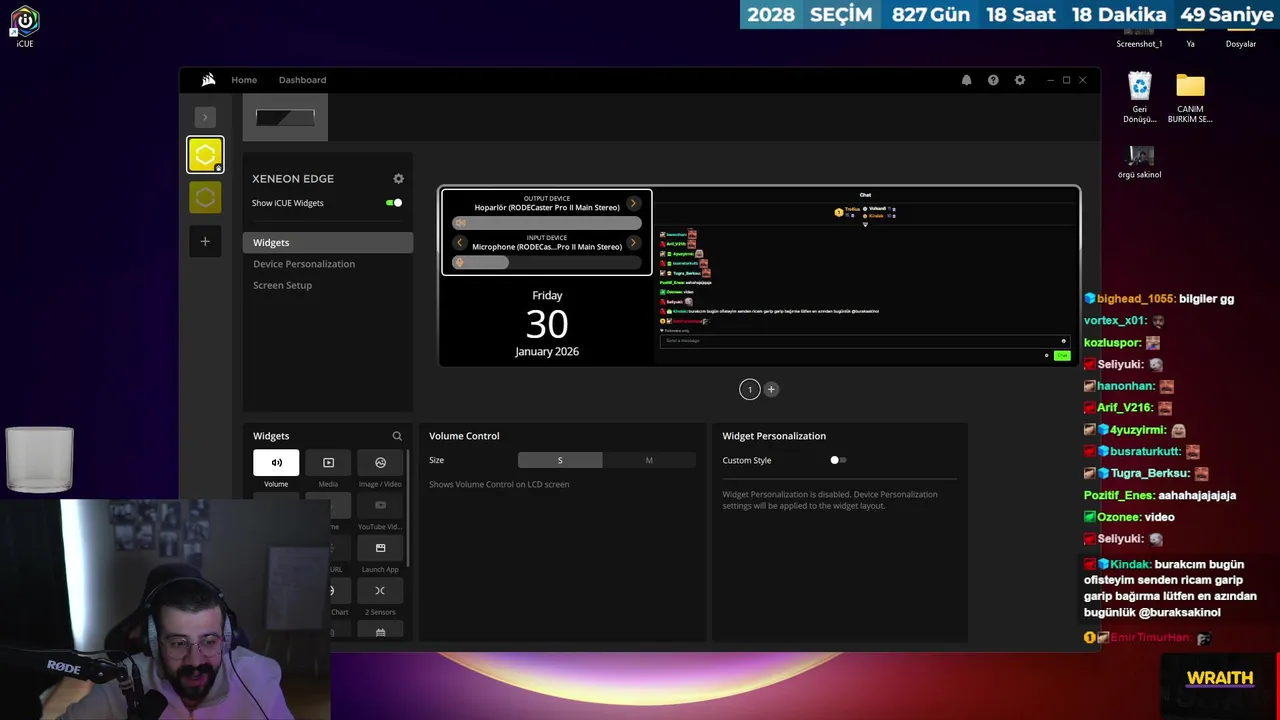The width and height of the screenshot is (1280, 720).
Task: Select the Xeneon Edge device thumbnail
Action: point(285,118)
